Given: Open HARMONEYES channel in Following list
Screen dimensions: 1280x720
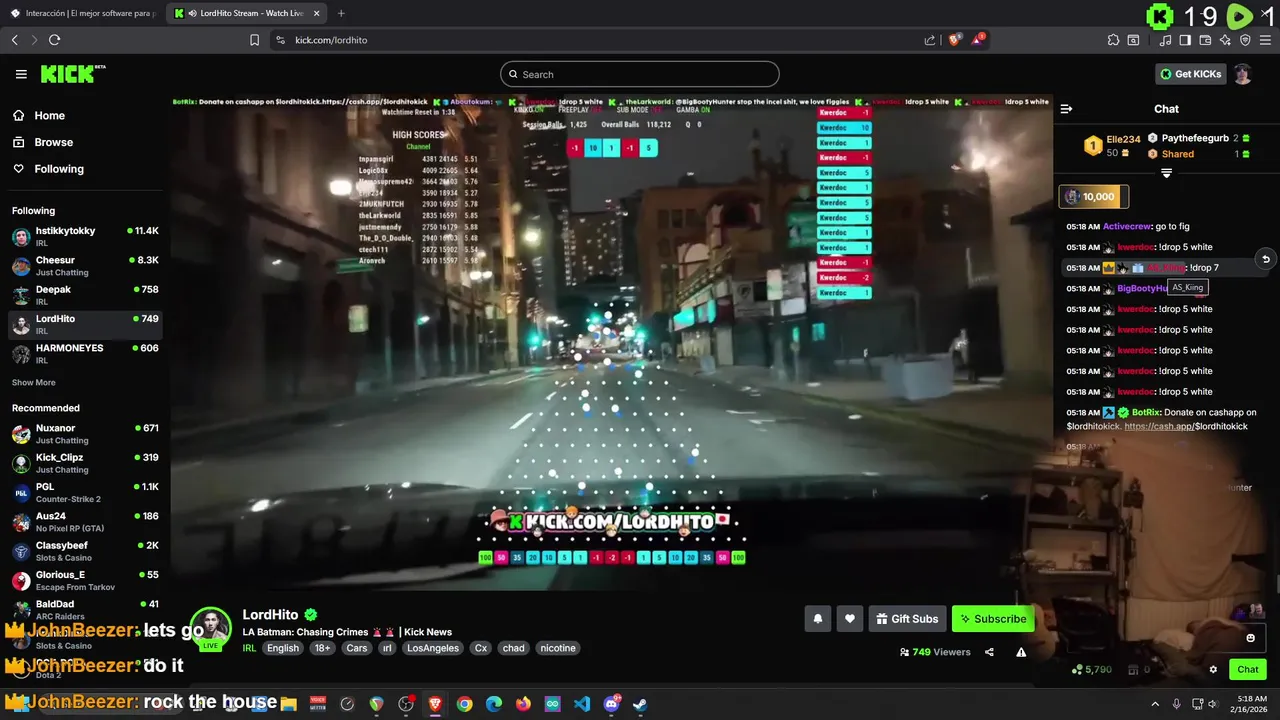Looking at the screenshot, I should [x=85, y=353].
